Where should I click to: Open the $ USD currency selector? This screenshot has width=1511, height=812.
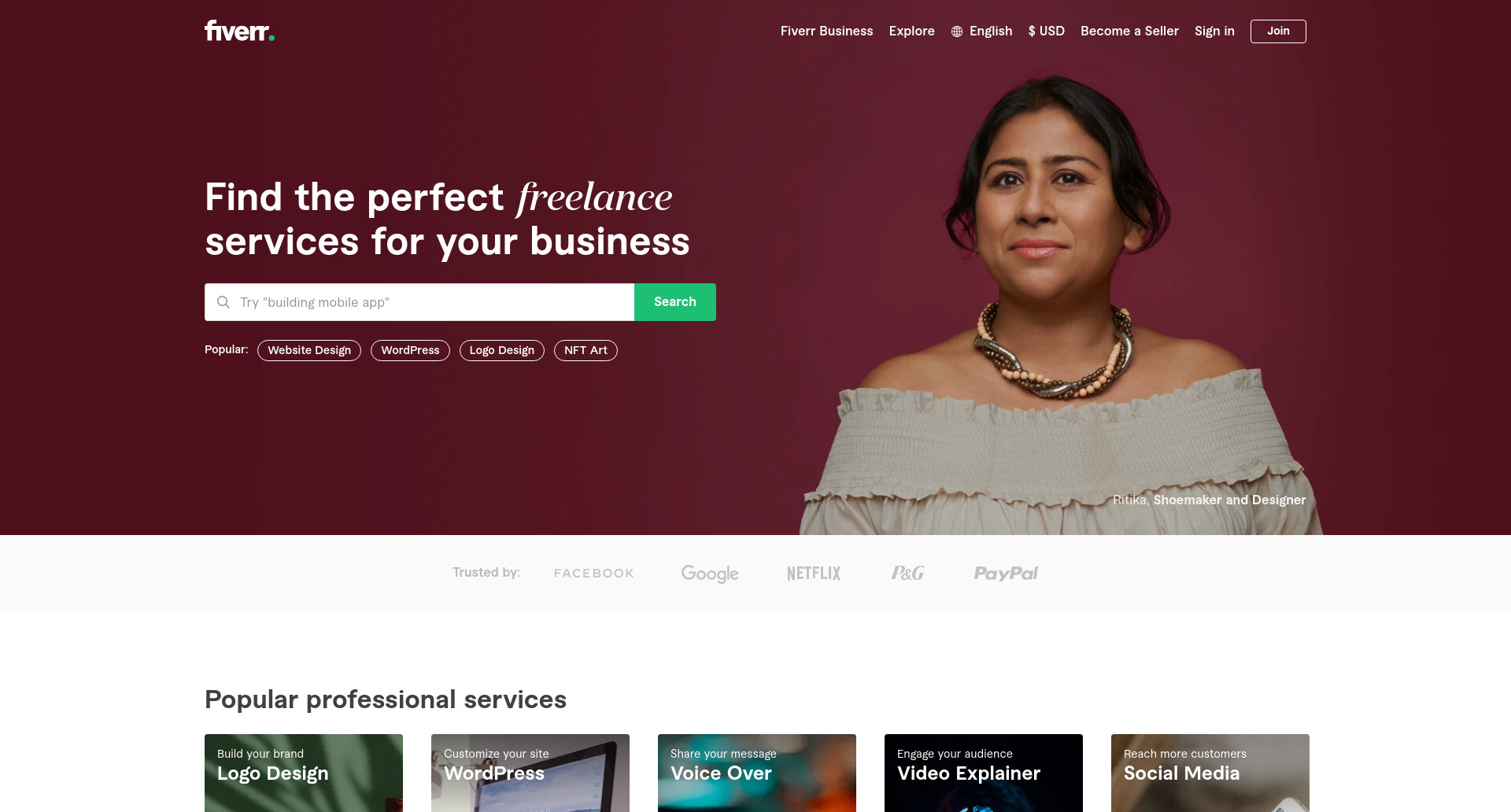pyautogui.click(x=1046, y=31)
